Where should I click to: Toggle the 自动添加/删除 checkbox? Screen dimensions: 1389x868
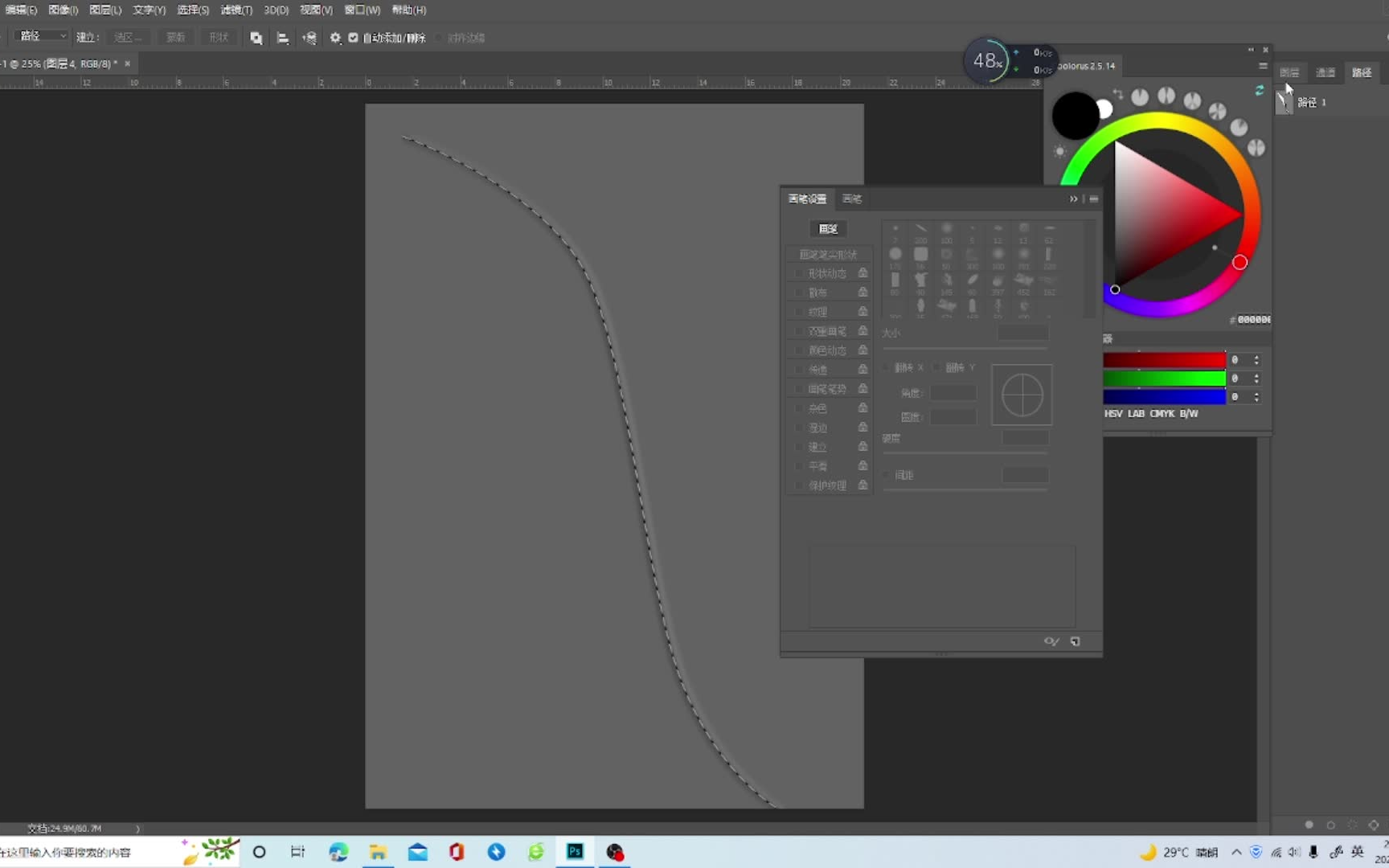tap(353, 38)
